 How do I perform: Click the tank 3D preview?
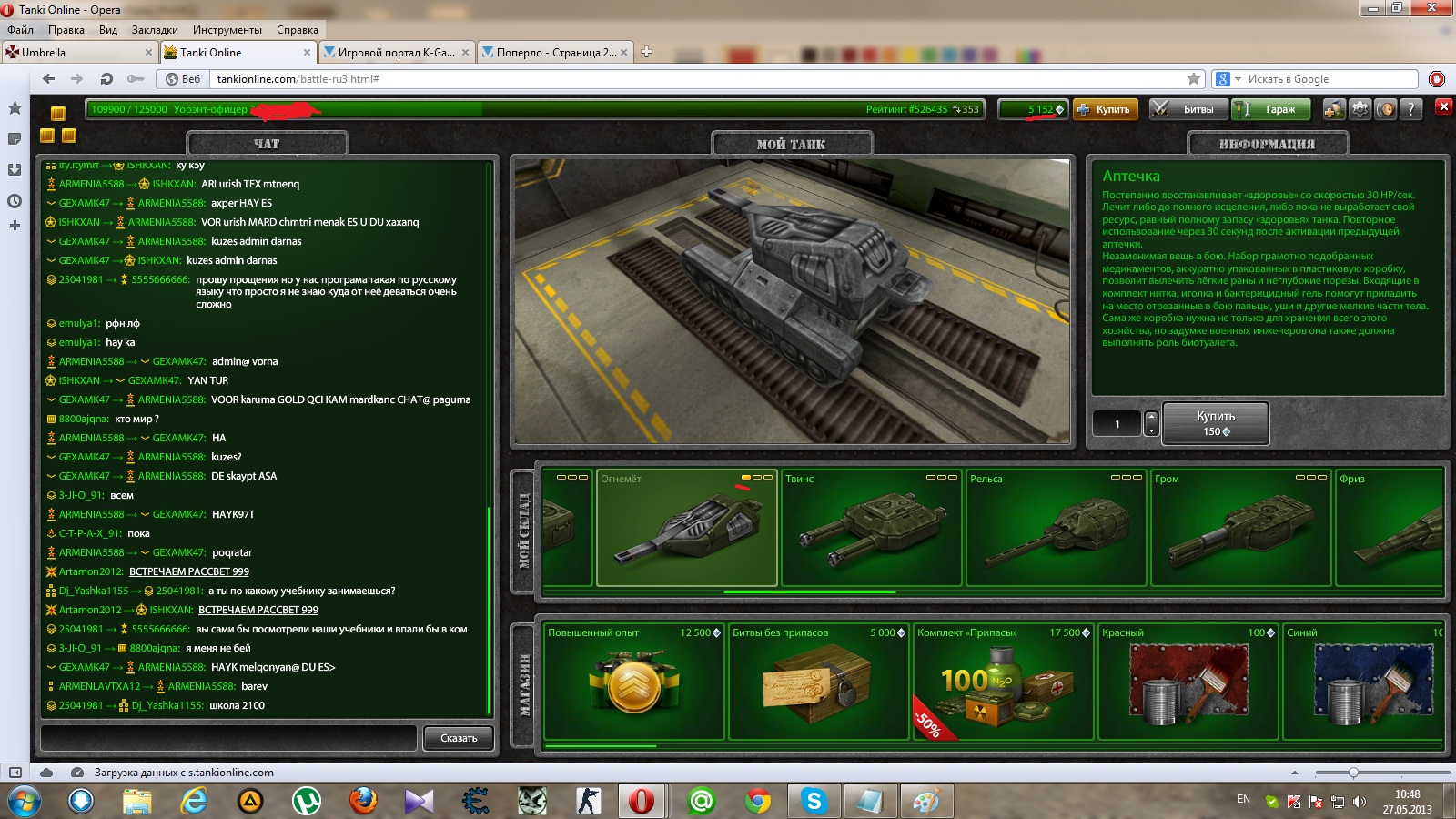[x=793, y=301]
